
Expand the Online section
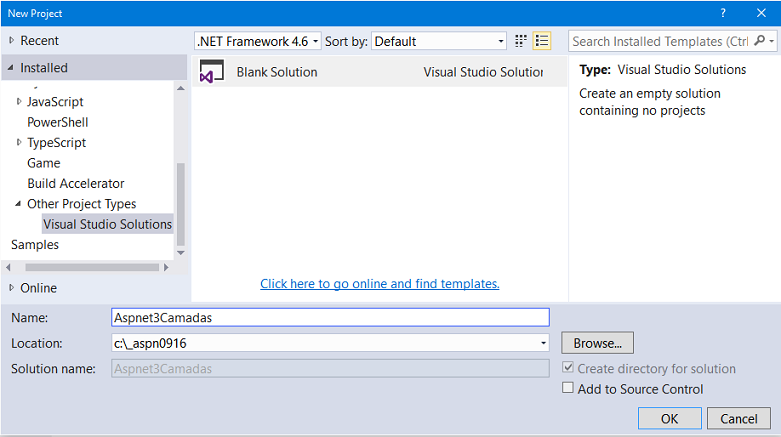[x=11, y=288]
